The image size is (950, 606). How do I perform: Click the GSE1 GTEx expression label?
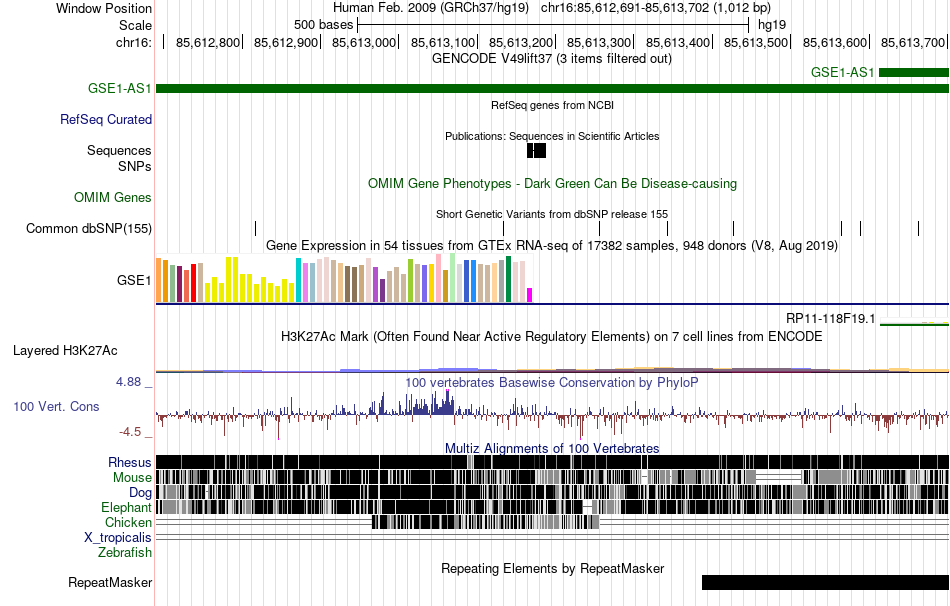click(134, 280)
